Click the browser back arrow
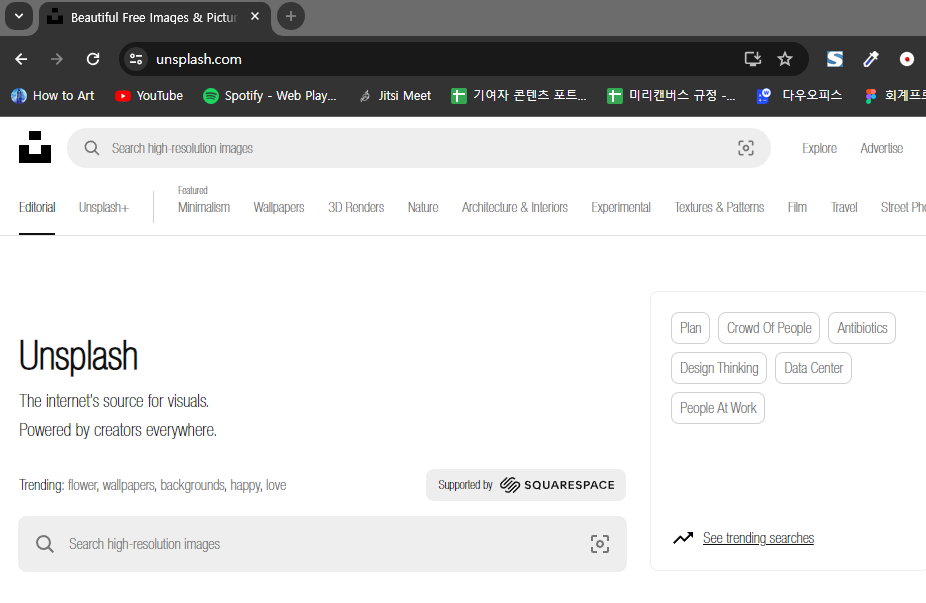The width and height of the screenshot is (926, 603). pos(21,59)
